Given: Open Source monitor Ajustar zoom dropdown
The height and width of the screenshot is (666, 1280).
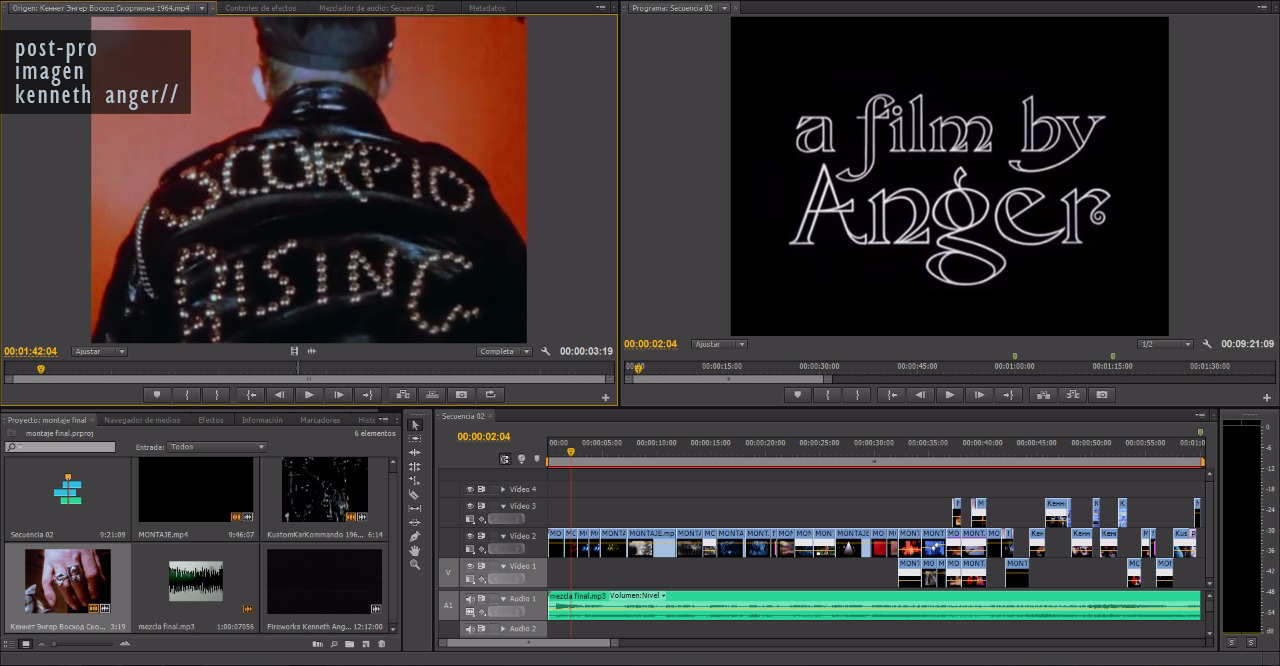Looking at the screenshot, I should point(100,351).
